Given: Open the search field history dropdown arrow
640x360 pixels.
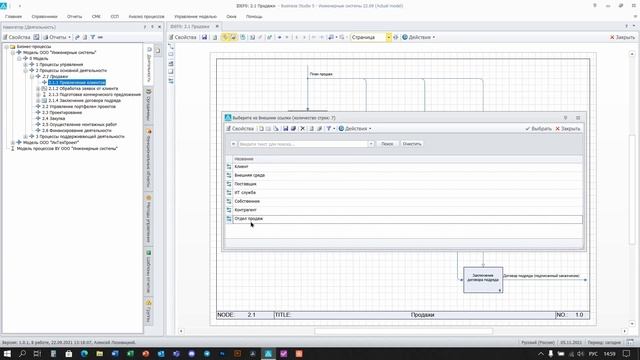Looking at the screenshot, I should (371, 144).
